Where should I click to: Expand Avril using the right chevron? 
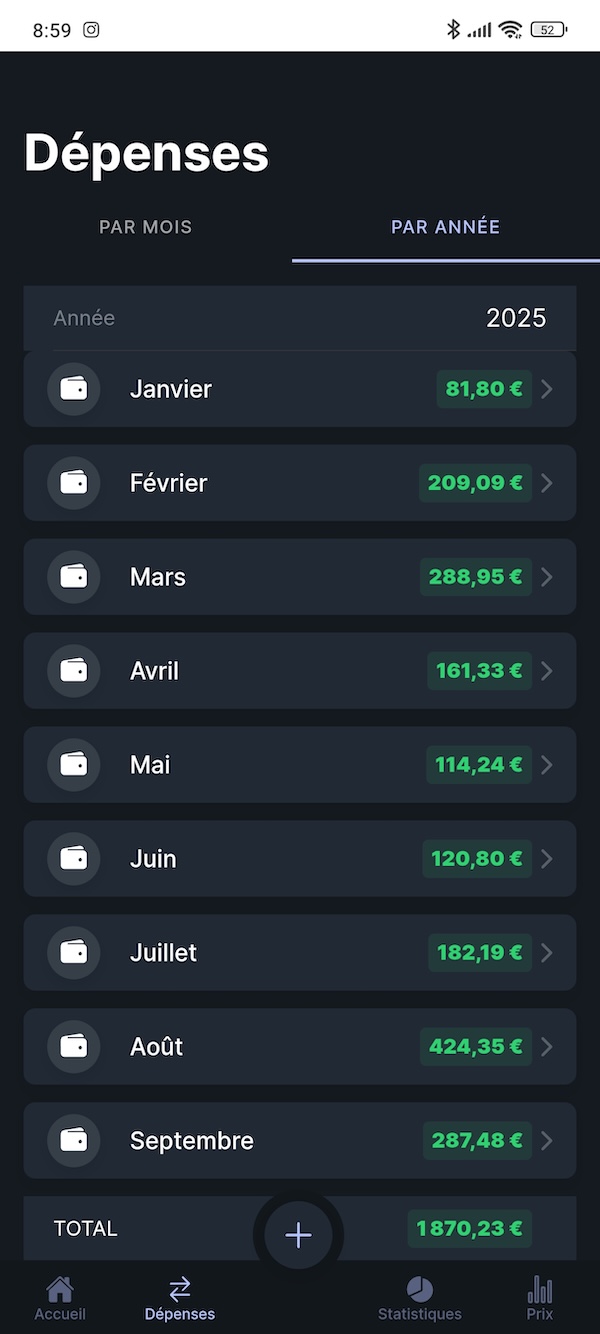(x=546, y=671)
